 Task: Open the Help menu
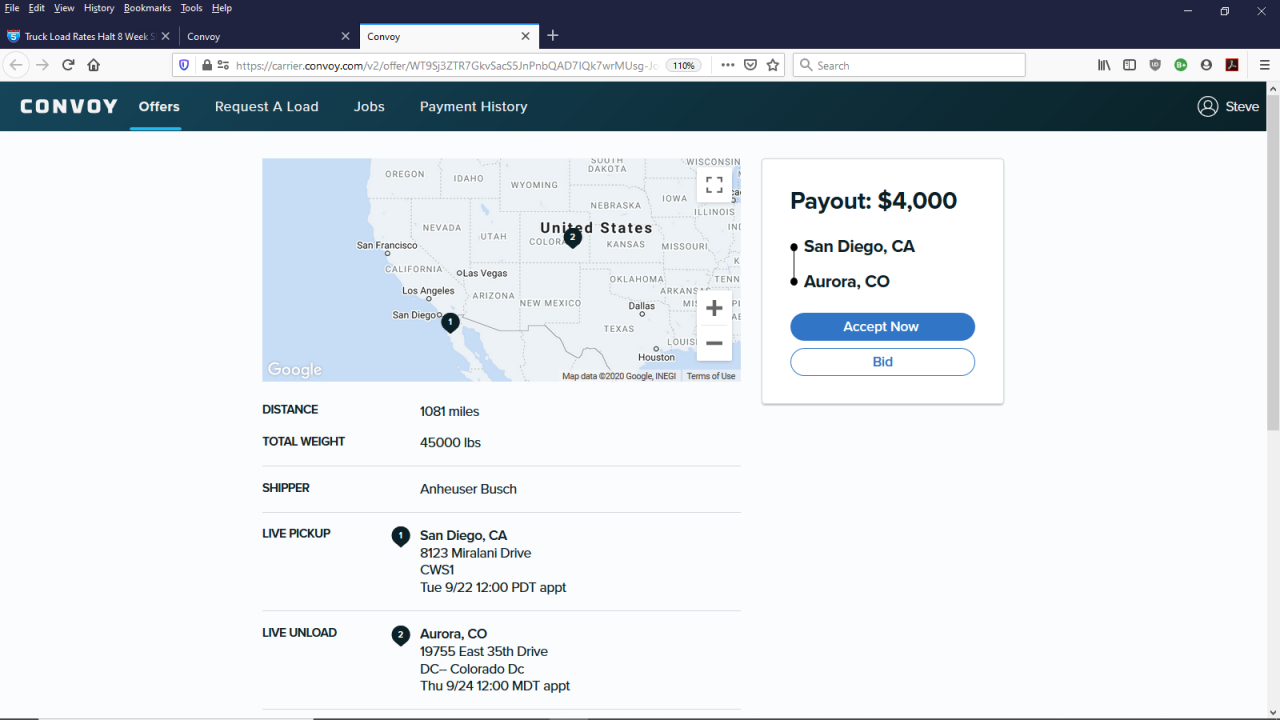click(222, 8)
